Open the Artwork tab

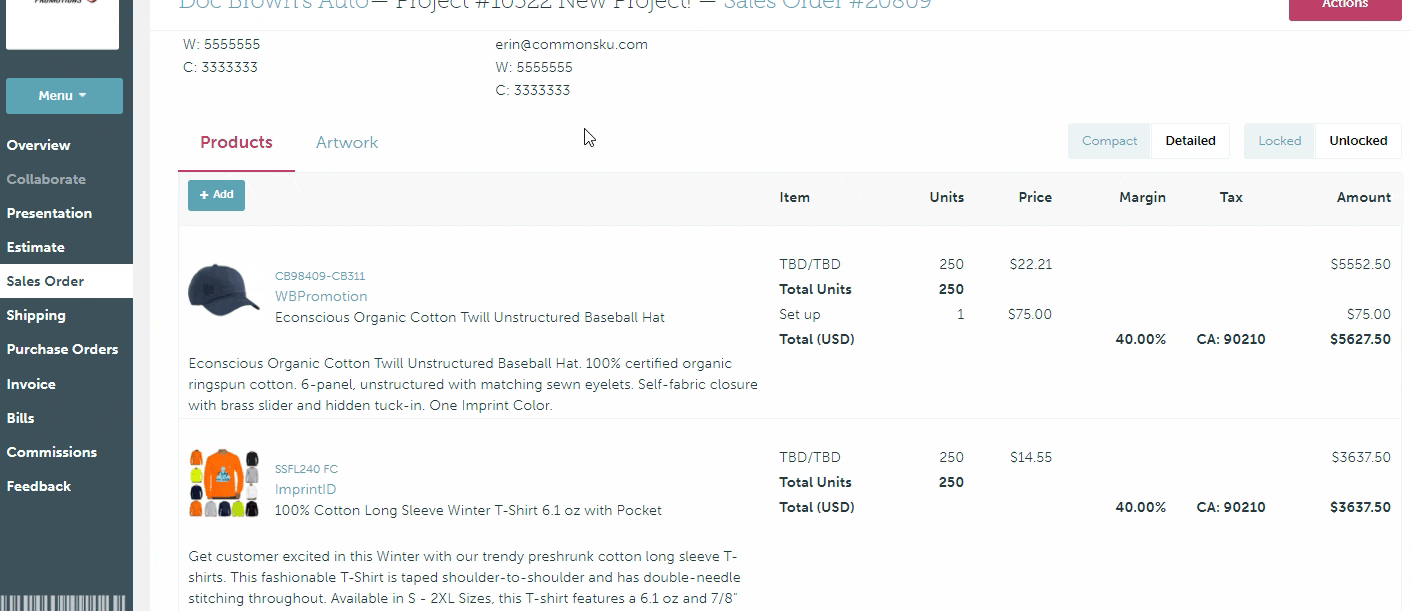tap(347, 142)
